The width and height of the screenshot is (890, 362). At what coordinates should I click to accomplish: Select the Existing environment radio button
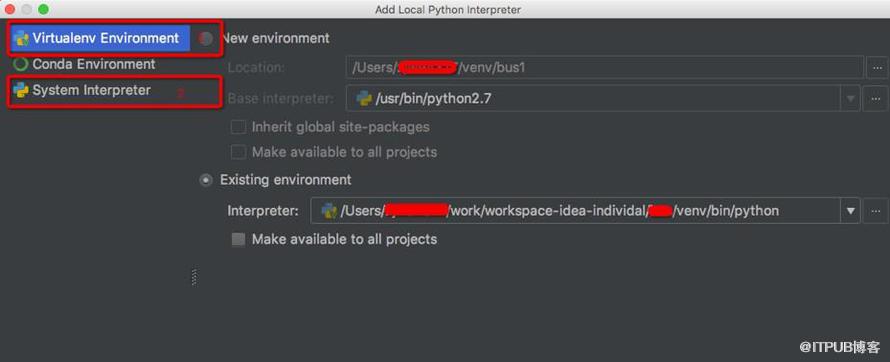pos(206,180)
